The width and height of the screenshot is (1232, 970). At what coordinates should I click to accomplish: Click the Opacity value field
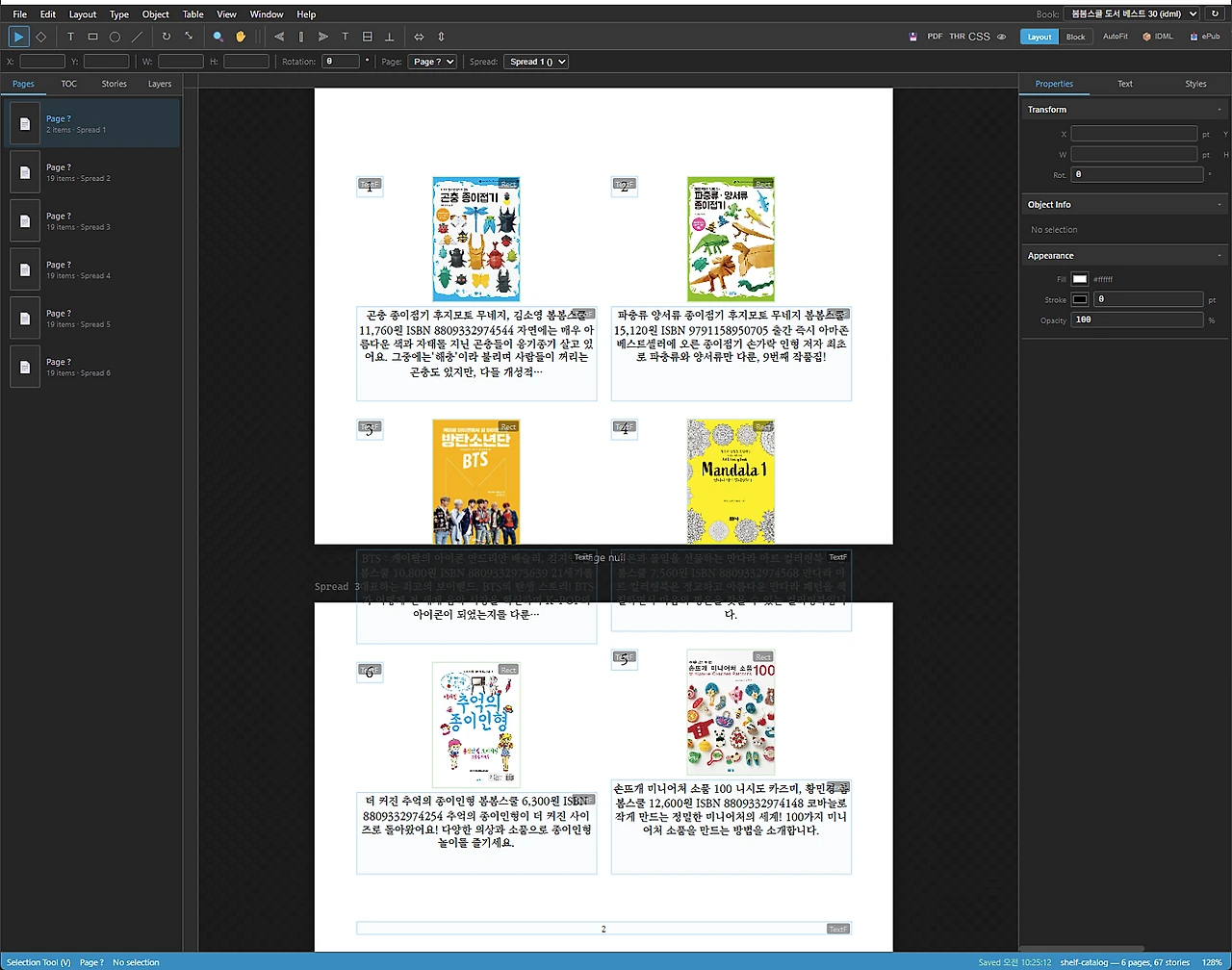click(x=1138, y=319)
